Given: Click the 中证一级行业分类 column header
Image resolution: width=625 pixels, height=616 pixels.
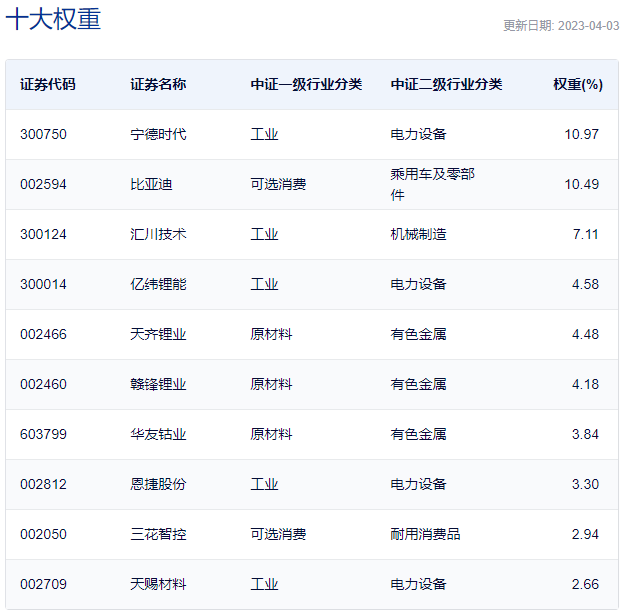Looking at the screenshot, I should click(306, 85).
